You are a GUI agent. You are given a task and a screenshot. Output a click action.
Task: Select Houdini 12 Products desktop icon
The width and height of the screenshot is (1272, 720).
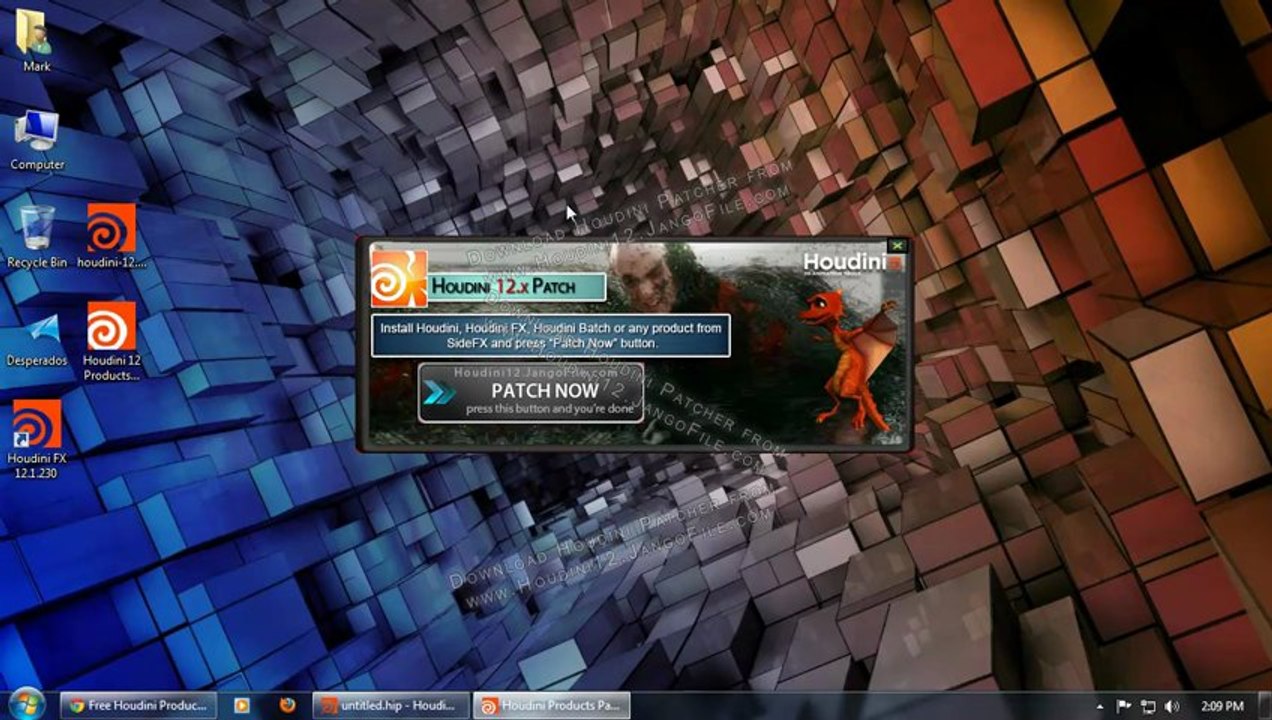pos(111,342)
